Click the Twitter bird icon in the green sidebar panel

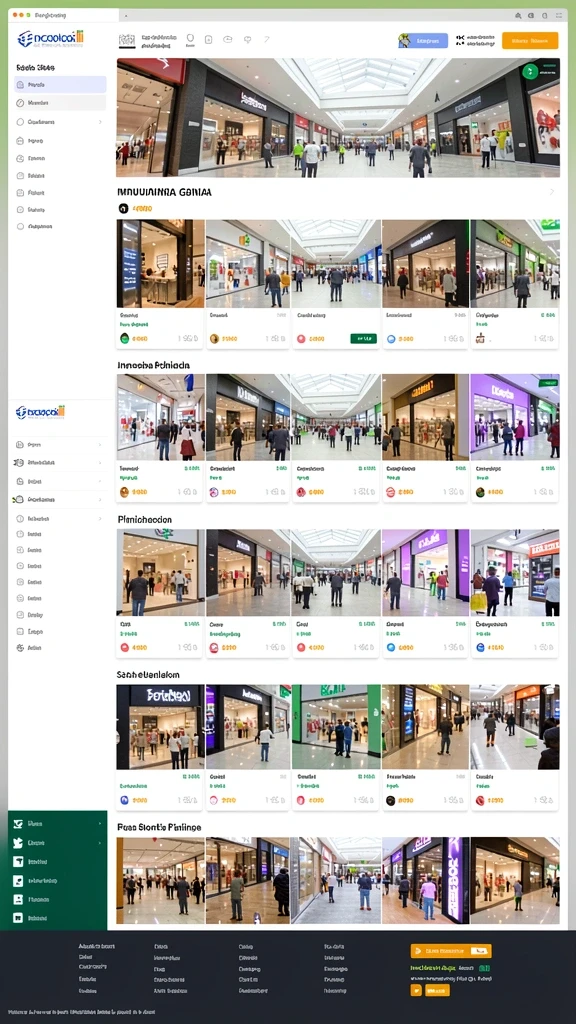coord(18,842)
